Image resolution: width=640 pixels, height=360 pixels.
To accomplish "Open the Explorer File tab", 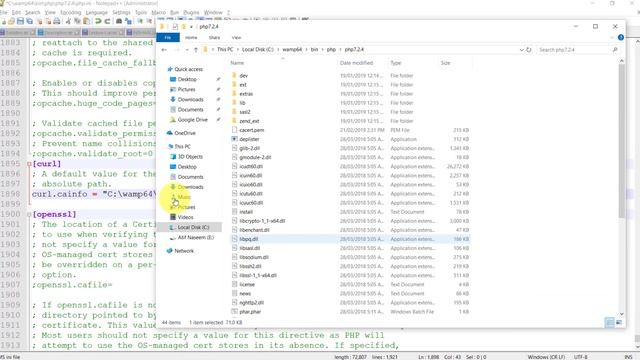I will tap(168, 38).
